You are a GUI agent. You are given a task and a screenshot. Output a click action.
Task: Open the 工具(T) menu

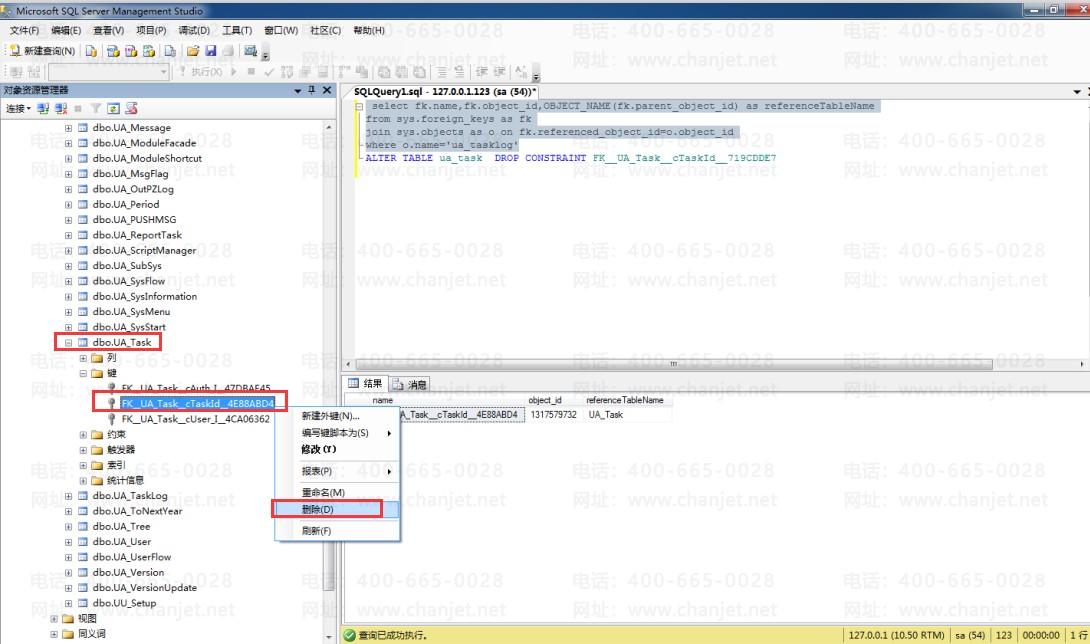237,30
